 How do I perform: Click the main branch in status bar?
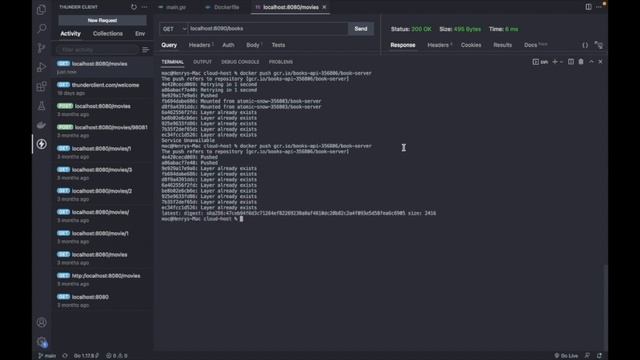(x=47, y=356)
